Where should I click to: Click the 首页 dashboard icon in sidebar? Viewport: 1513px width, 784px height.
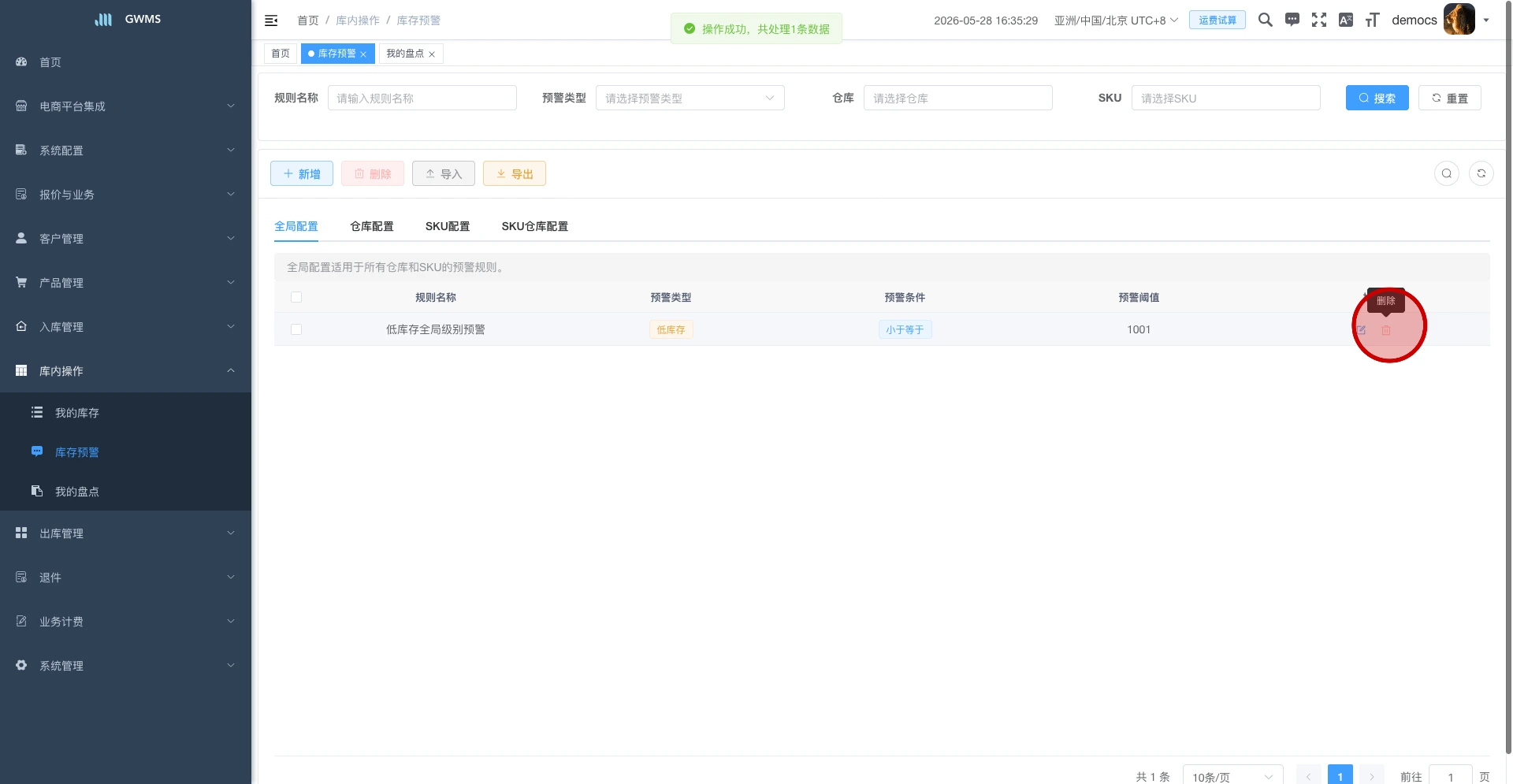point(21,61)
